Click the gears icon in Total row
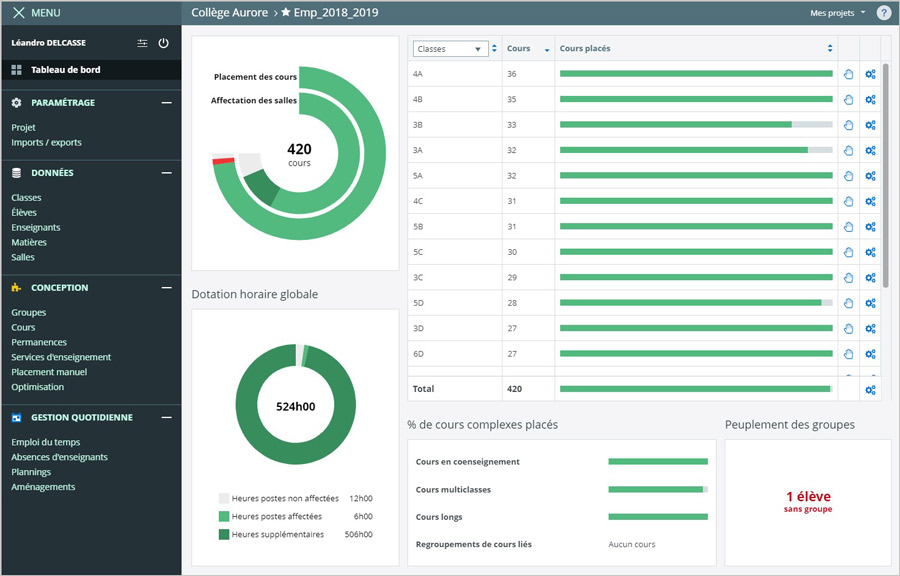 click(870, 389)
